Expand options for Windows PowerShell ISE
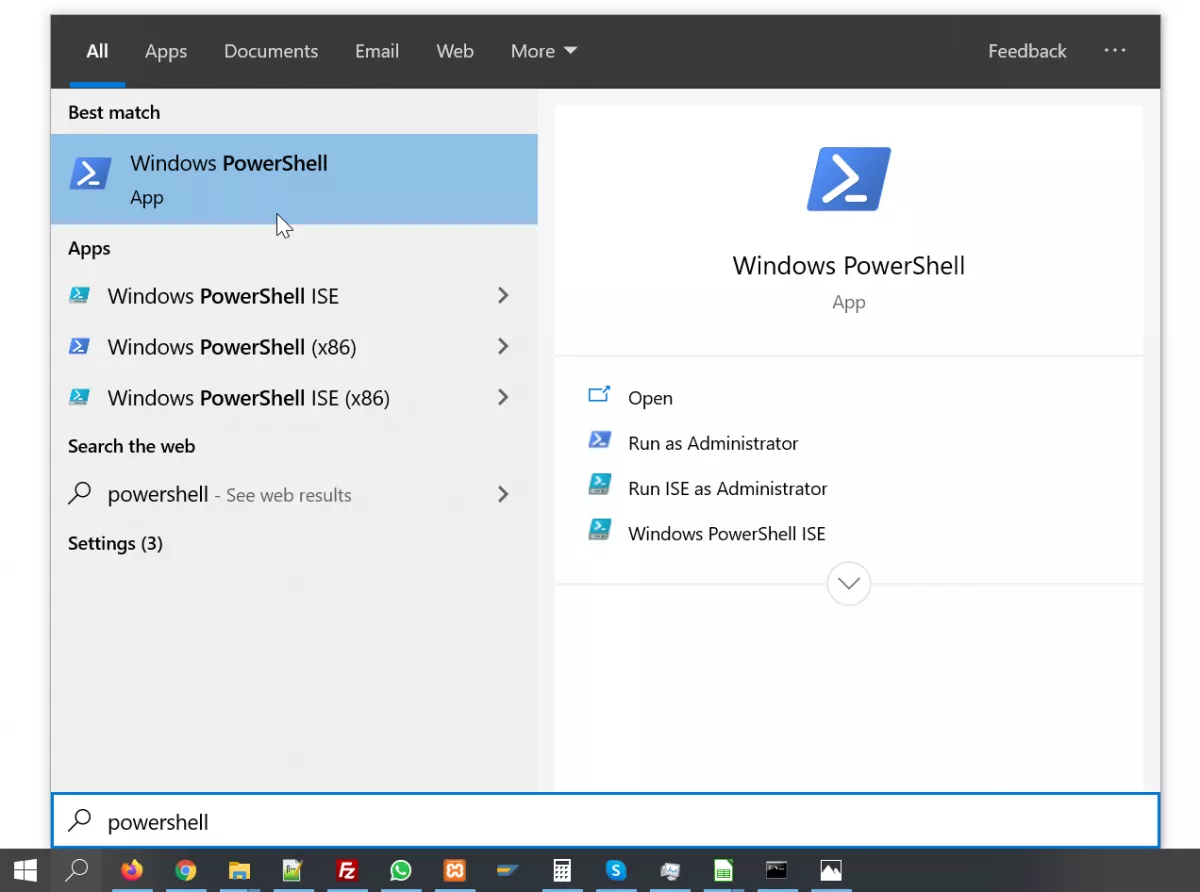Viewport: 1200px width, 892px height. (x=503, y=296)
